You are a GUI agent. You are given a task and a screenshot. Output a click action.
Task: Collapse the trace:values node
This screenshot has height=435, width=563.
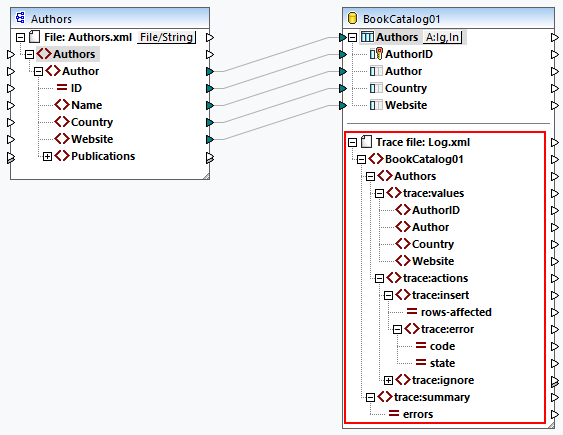coord(379,193)
